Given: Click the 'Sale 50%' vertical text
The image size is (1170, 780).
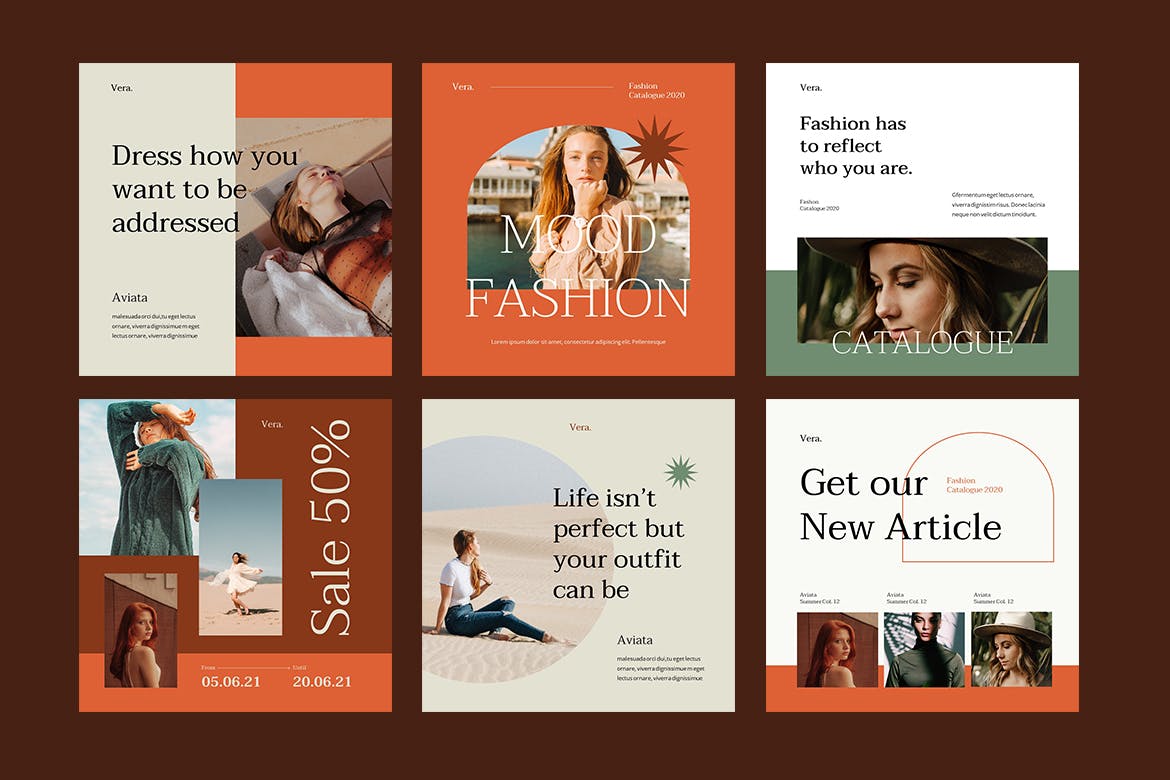Looking at the screenshot, I should (x=331, y=527).
